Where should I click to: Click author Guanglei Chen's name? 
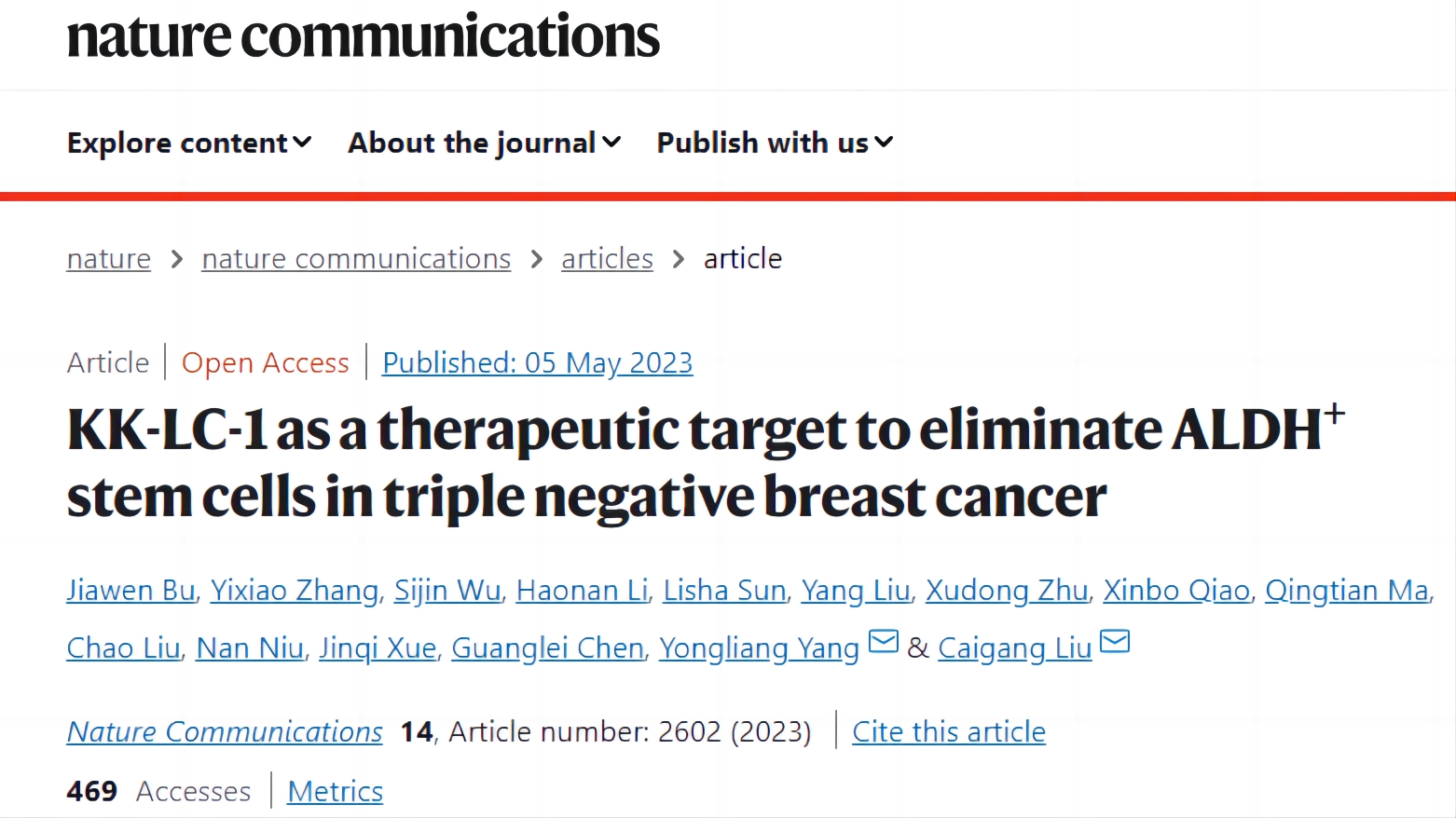click(548, 648)
